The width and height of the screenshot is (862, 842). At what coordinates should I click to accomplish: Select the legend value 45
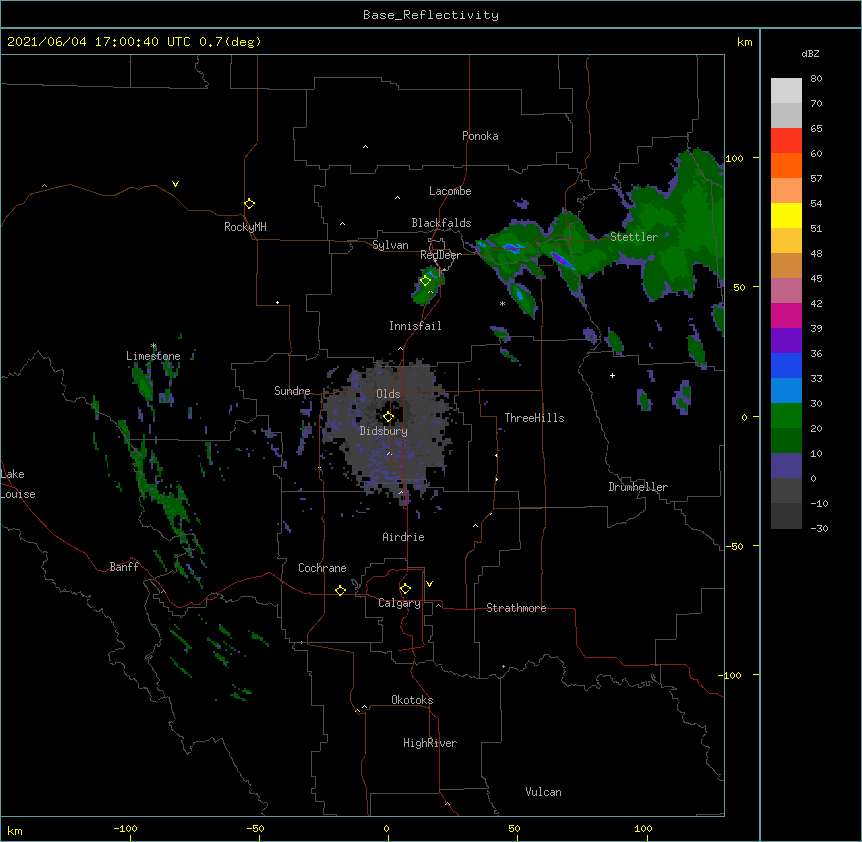[816, 279]
